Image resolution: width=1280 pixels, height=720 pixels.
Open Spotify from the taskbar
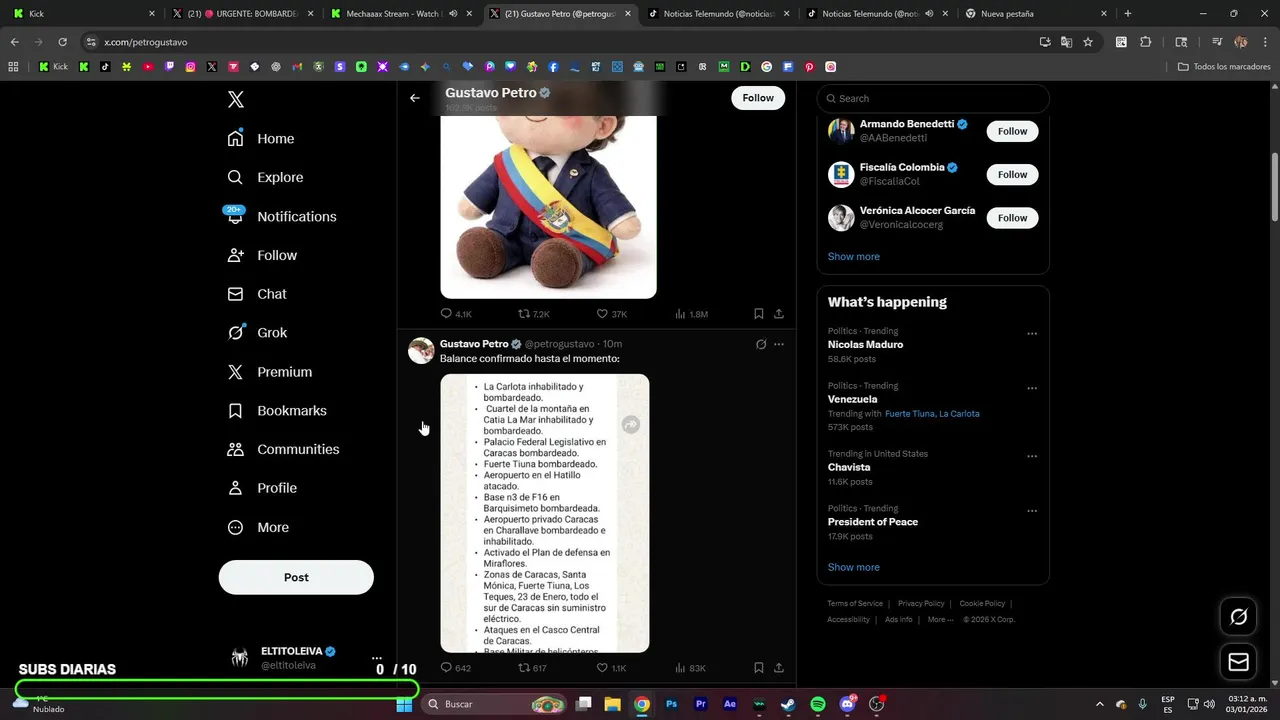[817, 704]
